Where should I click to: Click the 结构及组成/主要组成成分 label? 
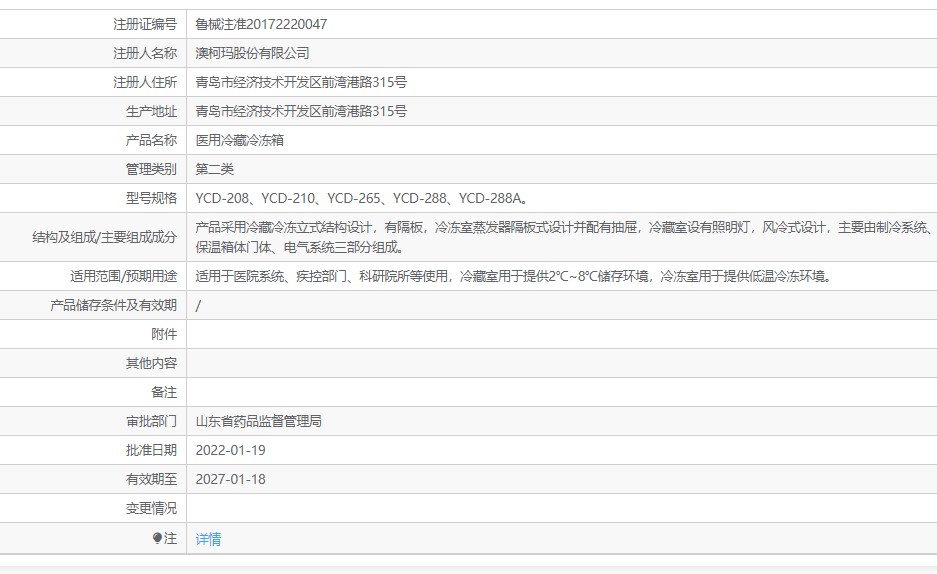pyautogui.click(x=105, y=237)
